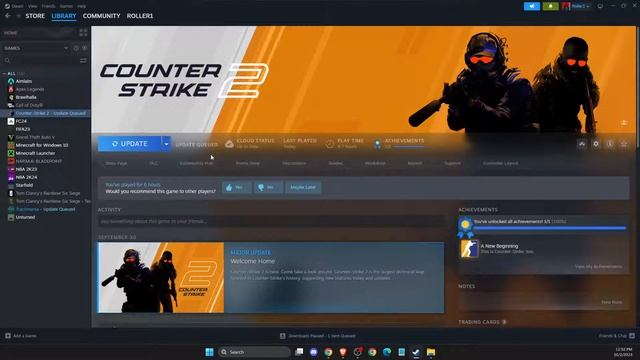Open the Friends menu
The height and width of the screenshot is (360, 640).
coord(49,6)
